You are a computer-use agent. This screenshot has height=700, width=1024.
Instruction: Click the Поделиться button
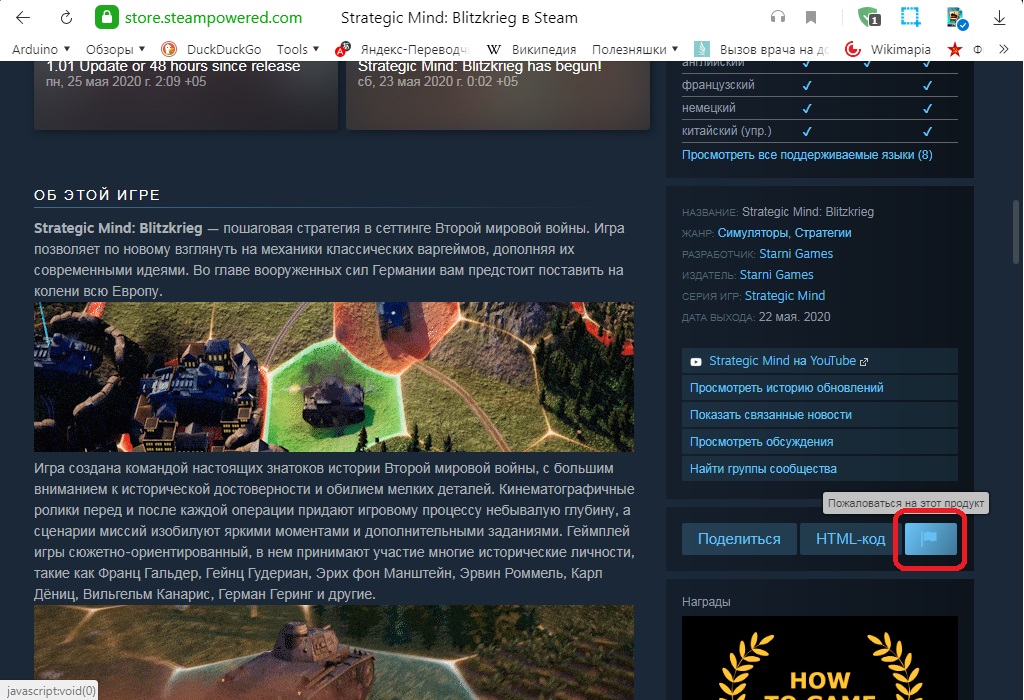tap(739, 539)
